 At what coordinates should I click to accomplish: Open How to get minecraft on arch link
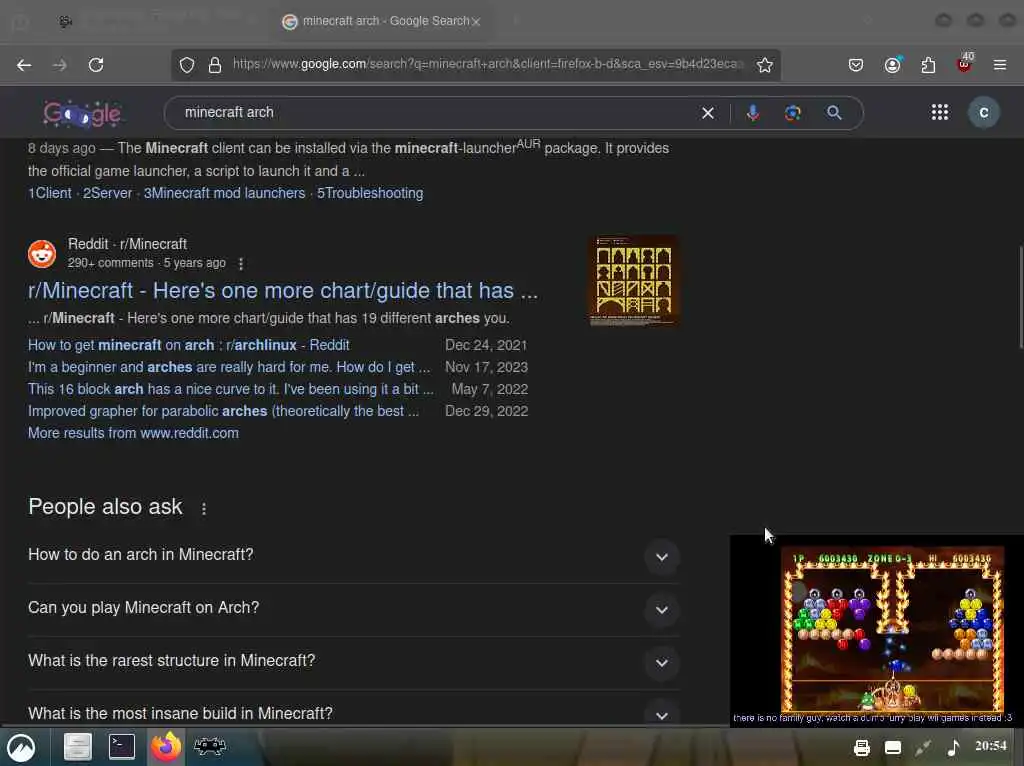[188, 345]
